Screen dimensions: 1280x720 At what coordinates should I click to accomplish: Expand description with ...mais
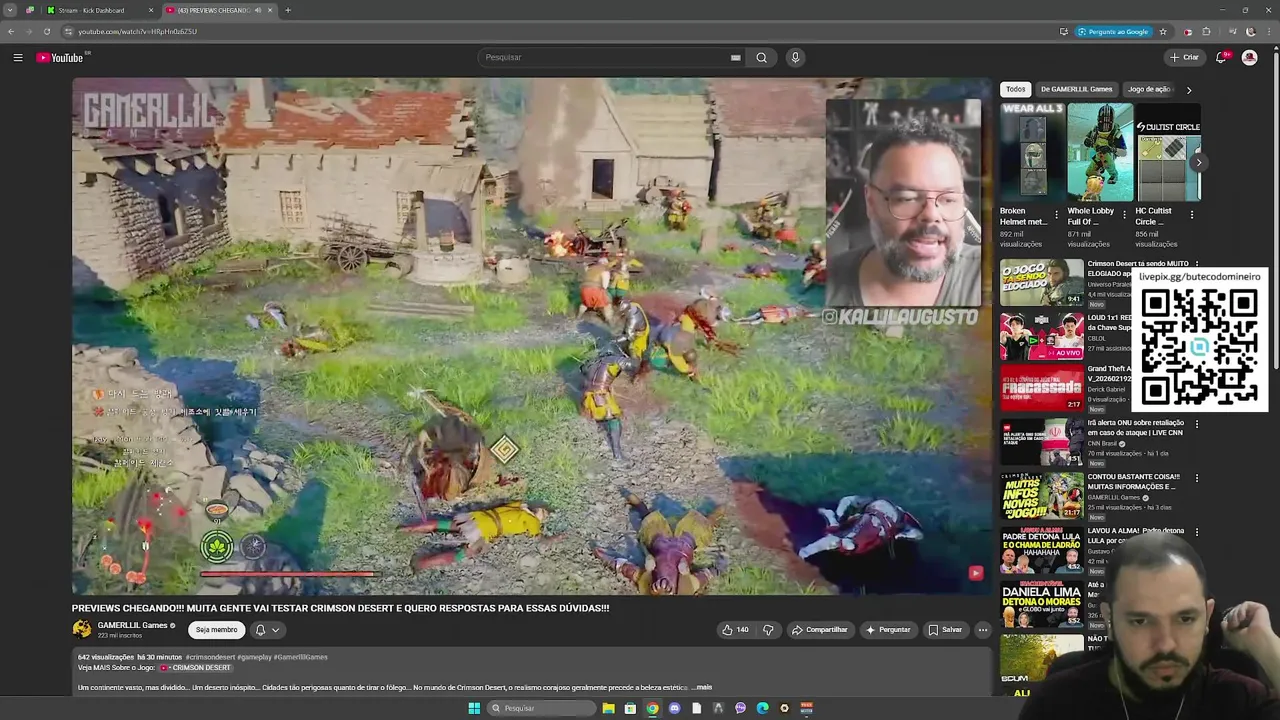pos(702,687)
